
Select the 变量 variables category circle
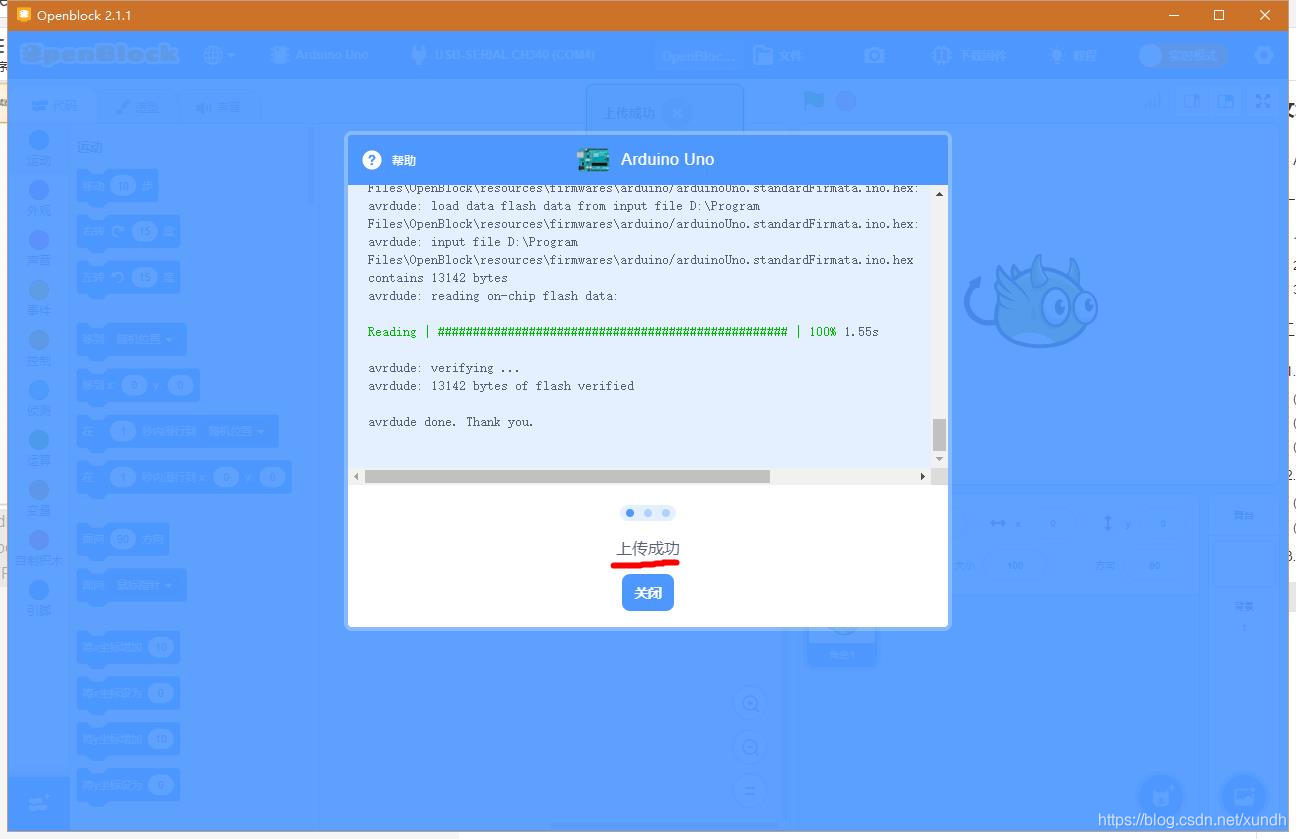39,490
